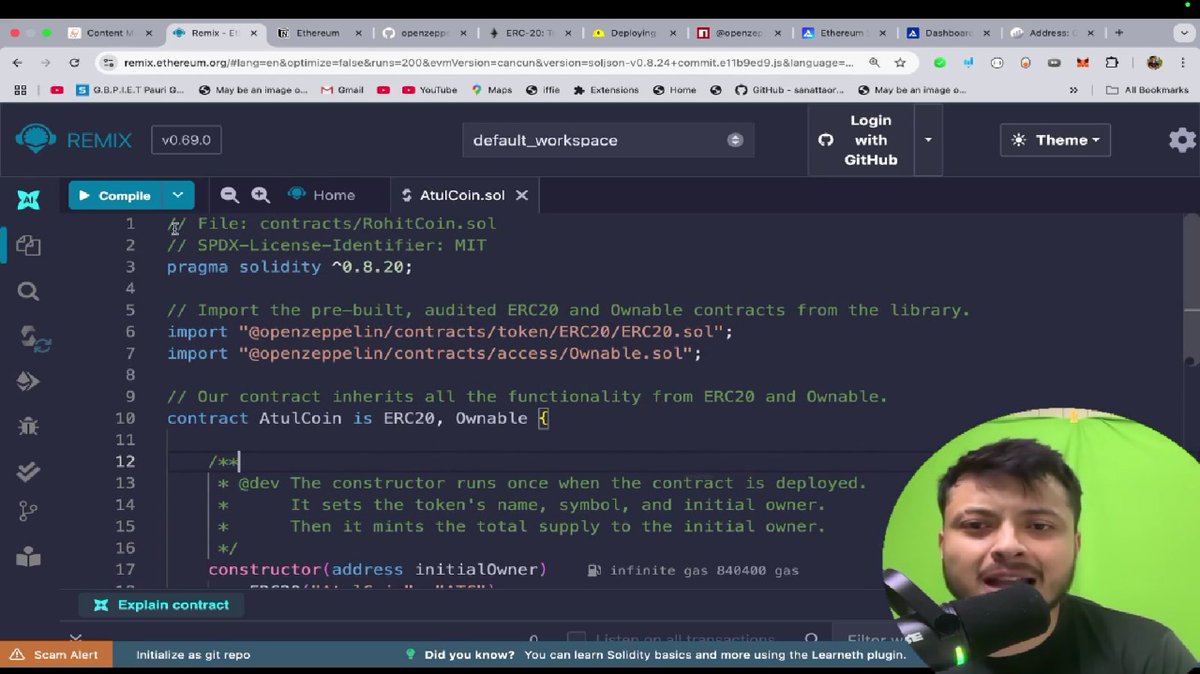Click the browser forward arrow
Screen dimensions: 1200x674
[x=47, y=62]
